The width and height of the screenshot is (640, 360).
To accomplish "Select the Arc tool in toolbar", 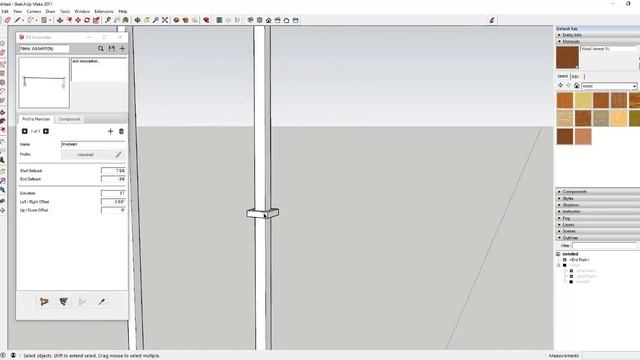I will tap(31, 20).
